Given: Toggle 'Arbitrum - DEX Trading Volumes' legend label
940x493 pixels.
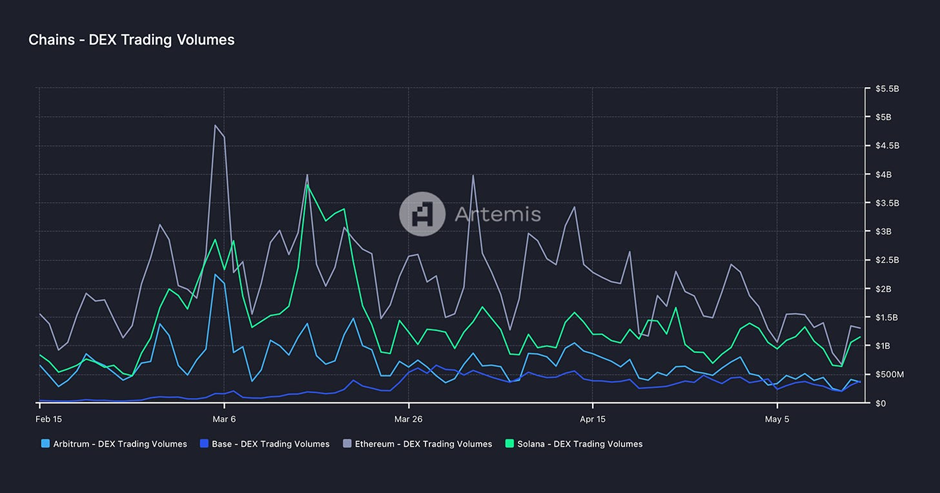Looking at the screenshot, I should [x=120, y=443].
